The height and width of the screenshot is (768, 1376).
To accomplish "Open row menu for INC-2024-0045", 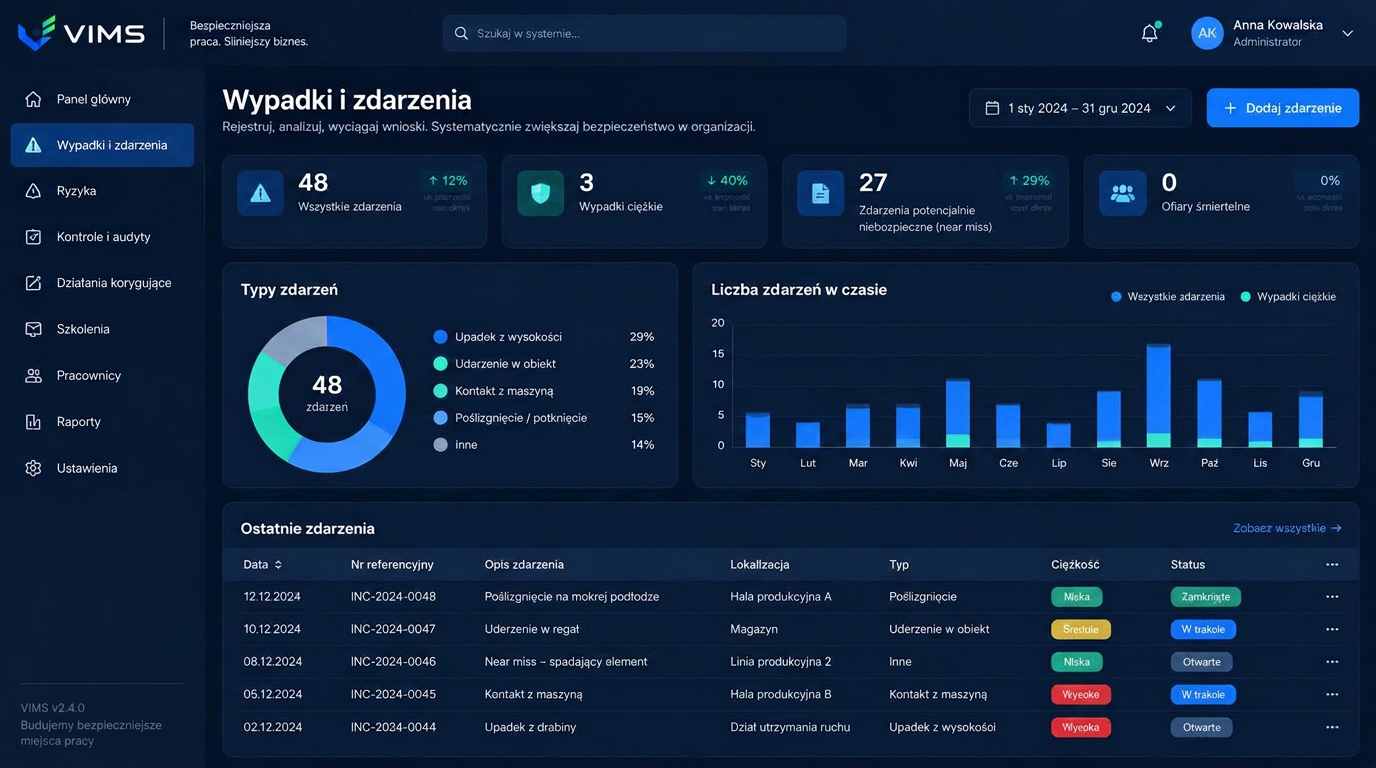I will click(1332, 694).
